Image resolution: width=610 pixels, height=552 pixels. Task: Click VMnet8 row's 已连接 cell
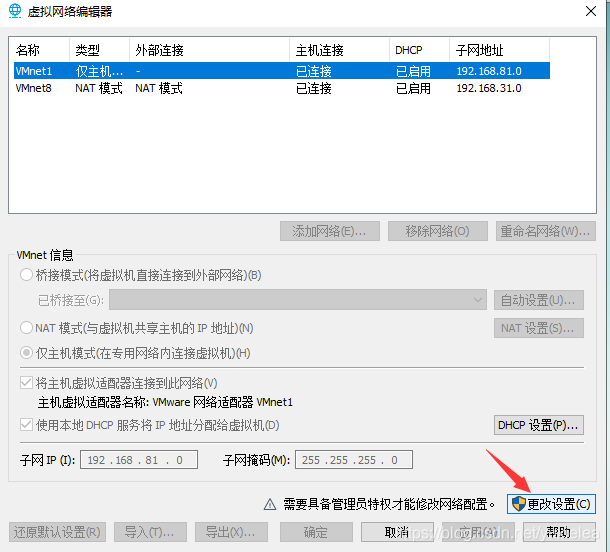click(x=314, y=88)
